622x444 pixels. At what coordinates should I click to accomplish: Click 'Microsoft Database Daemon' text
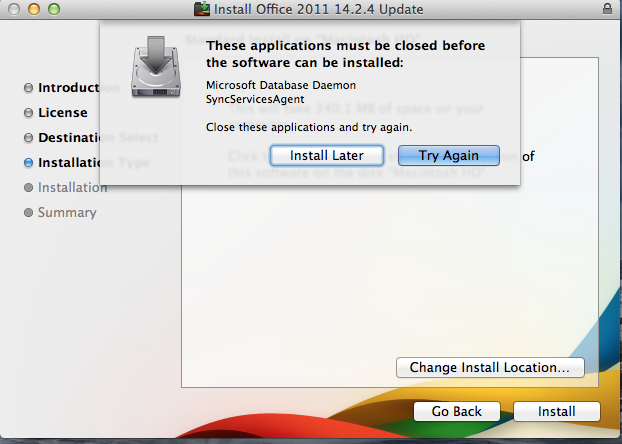coord(281,85)
